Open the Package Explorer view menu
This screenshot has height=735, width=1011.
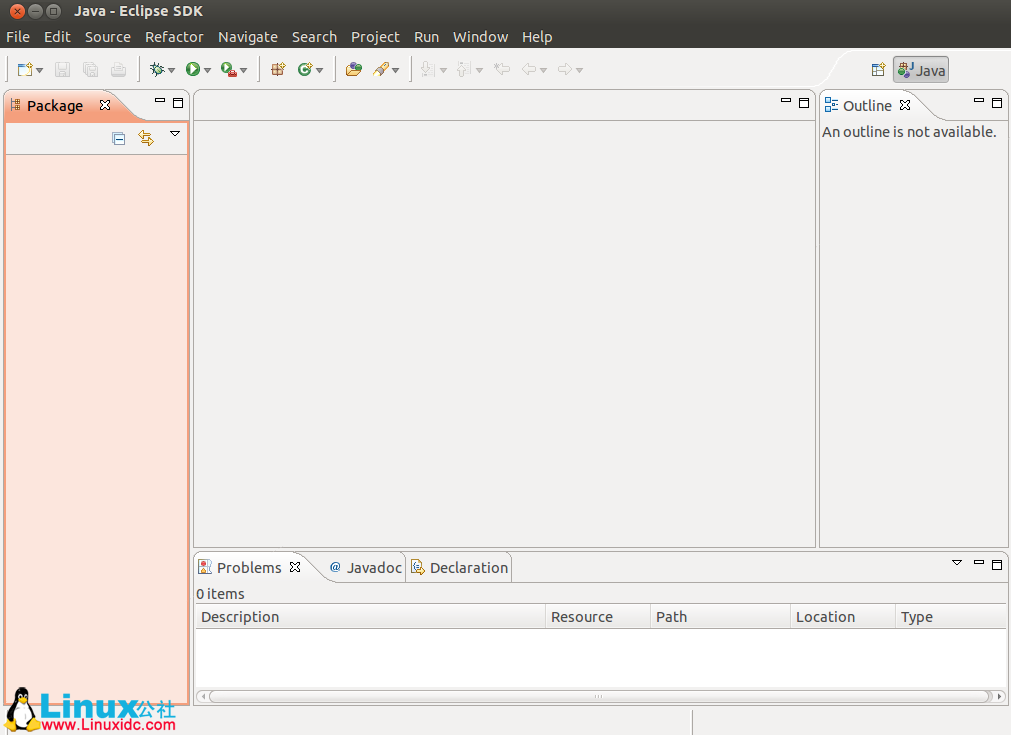(x=175, y=133)
